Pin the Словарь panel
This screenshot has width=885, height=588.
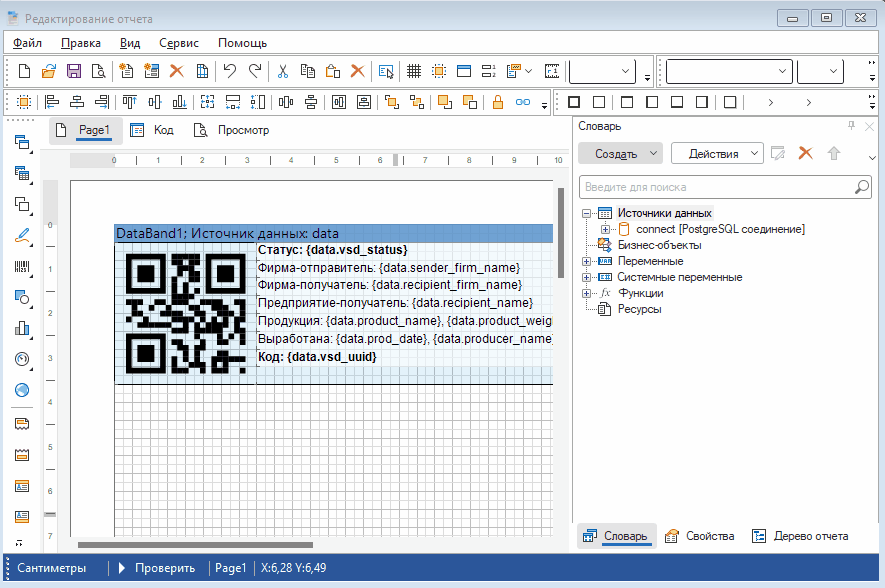(x=851, y=126)
